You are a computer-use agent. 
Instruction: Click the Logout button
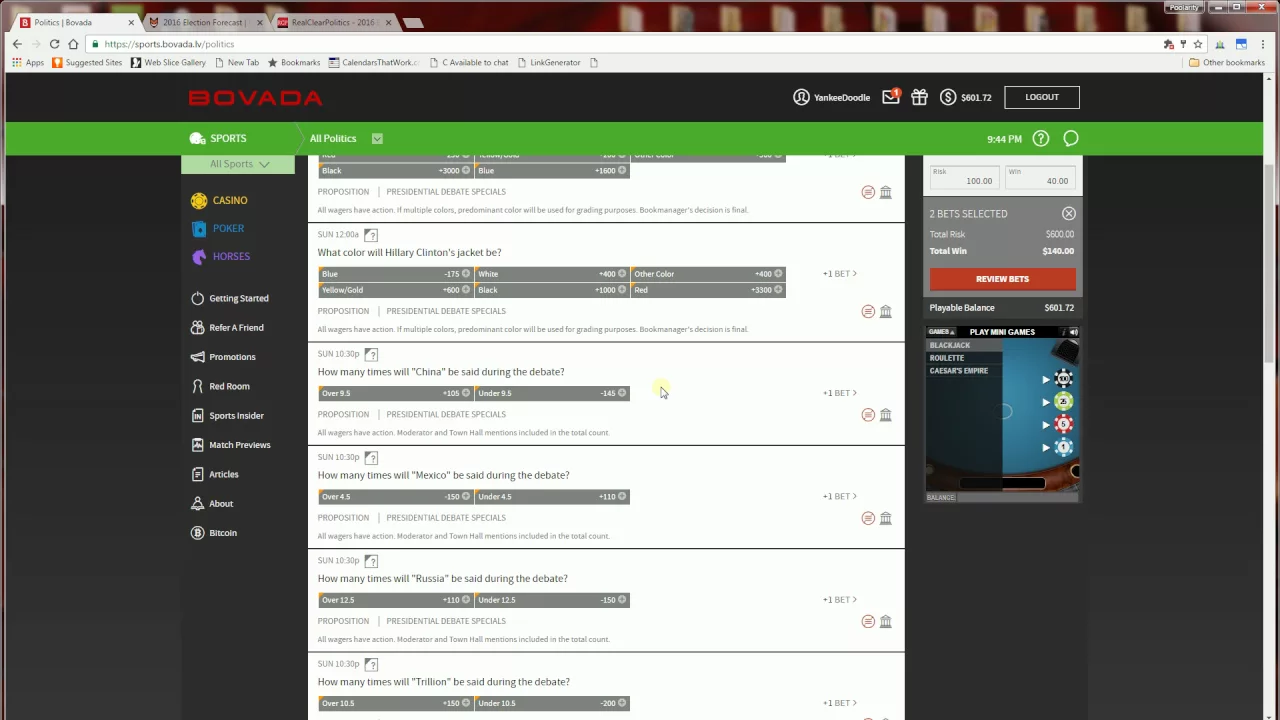1041,97
